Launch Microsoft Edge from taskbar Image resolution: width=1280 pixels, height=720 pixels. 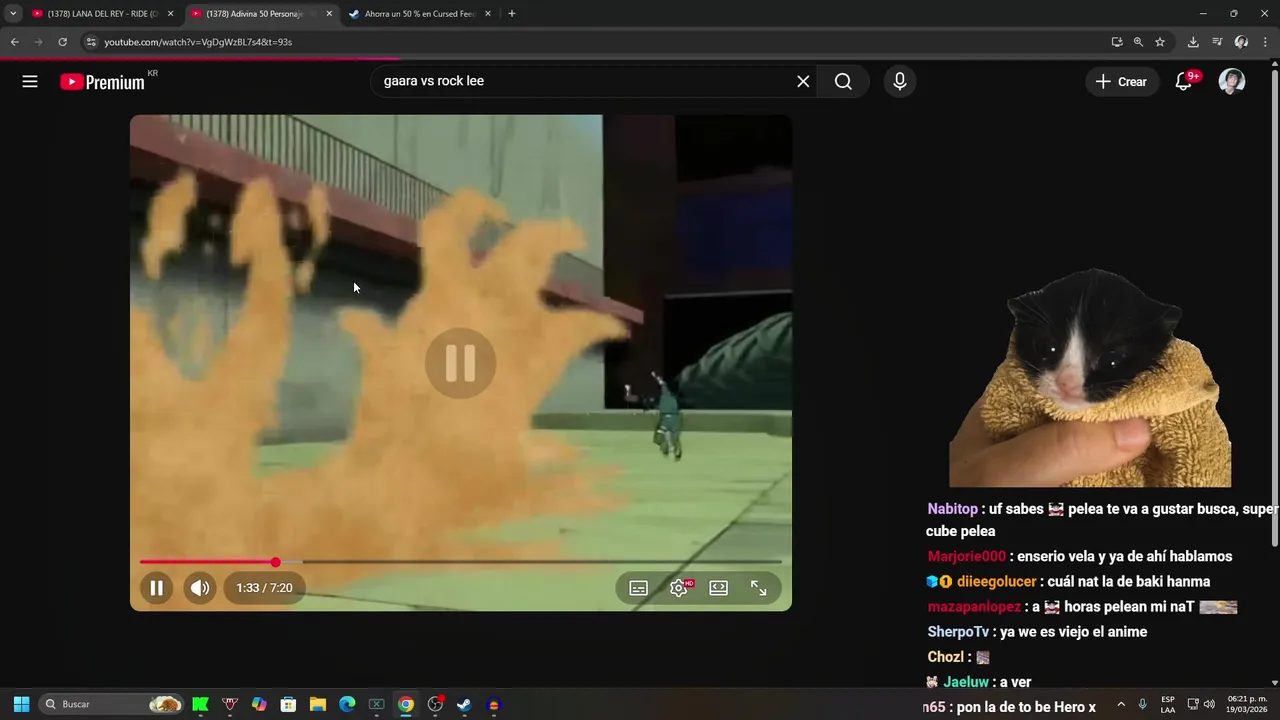(347, 704)
